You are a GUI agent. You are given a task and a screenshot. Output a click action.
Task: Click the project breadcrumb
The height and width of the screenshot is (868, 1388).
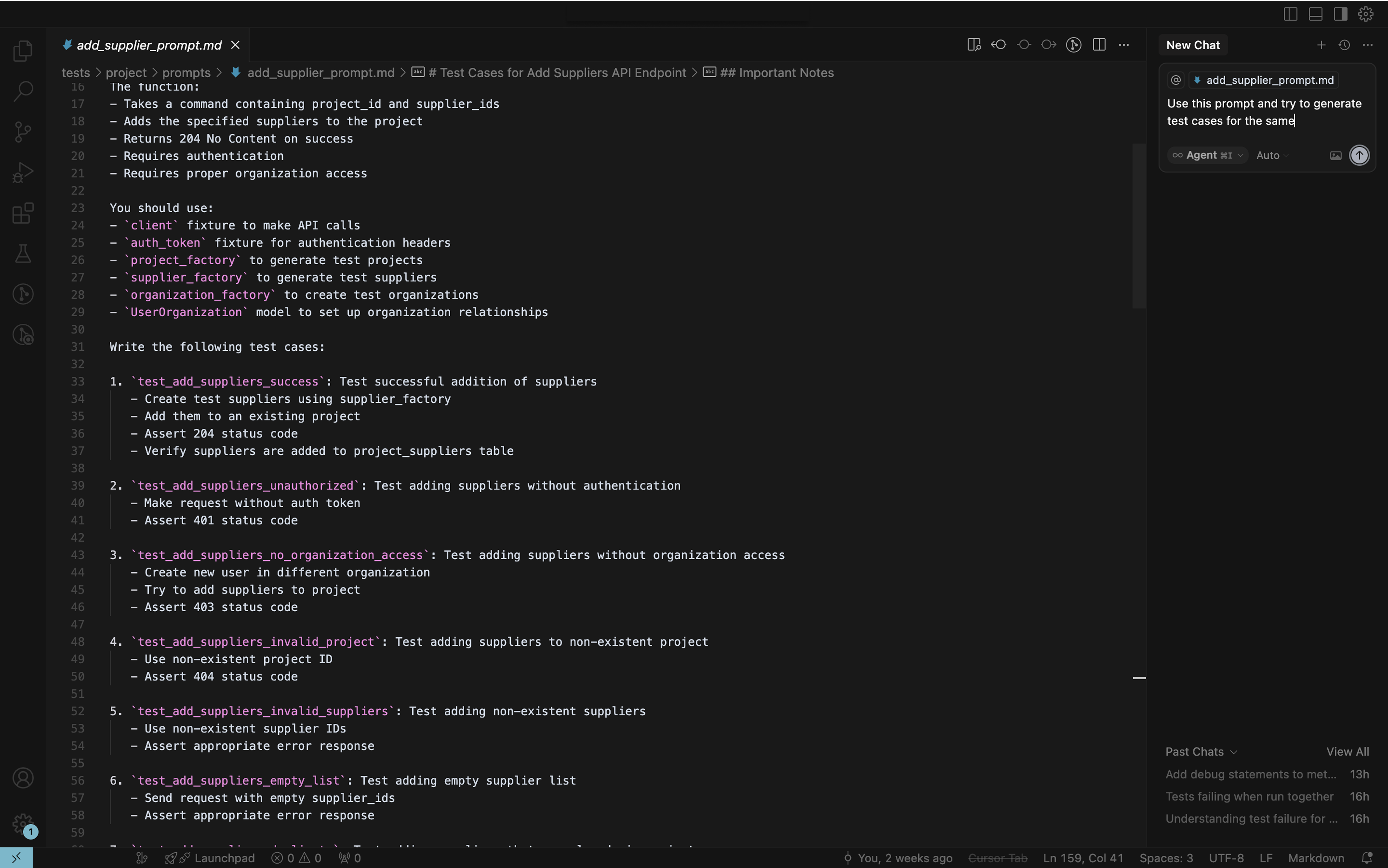126,73
